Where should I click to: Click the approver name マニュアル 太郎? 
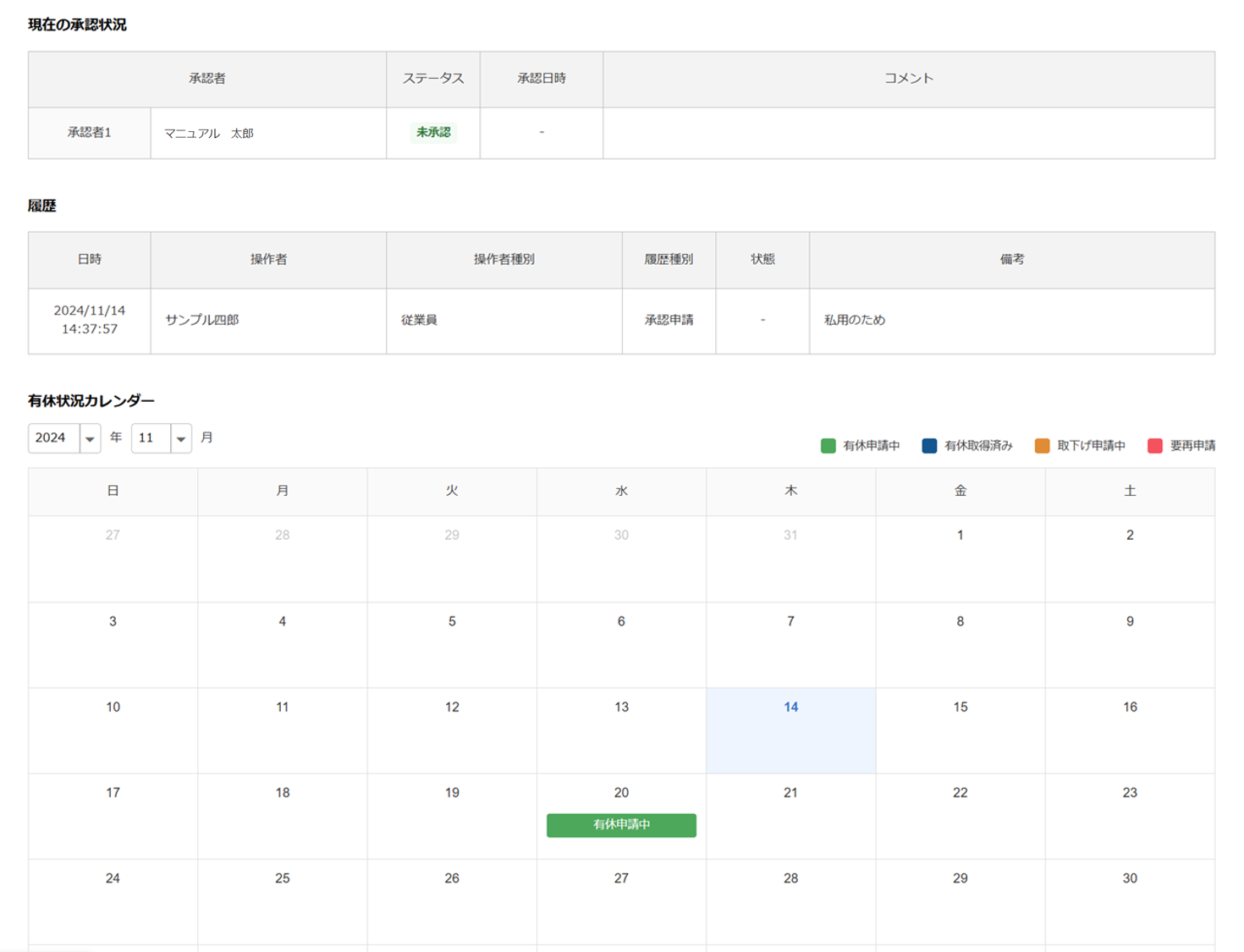click(x=209, y=134)
